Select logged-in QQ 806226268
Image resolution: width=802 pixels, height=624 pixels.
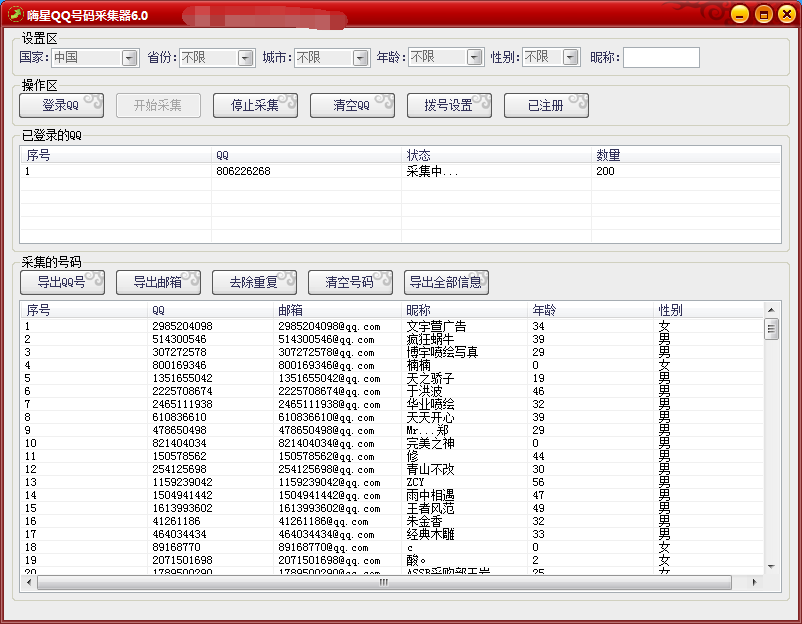243,171
